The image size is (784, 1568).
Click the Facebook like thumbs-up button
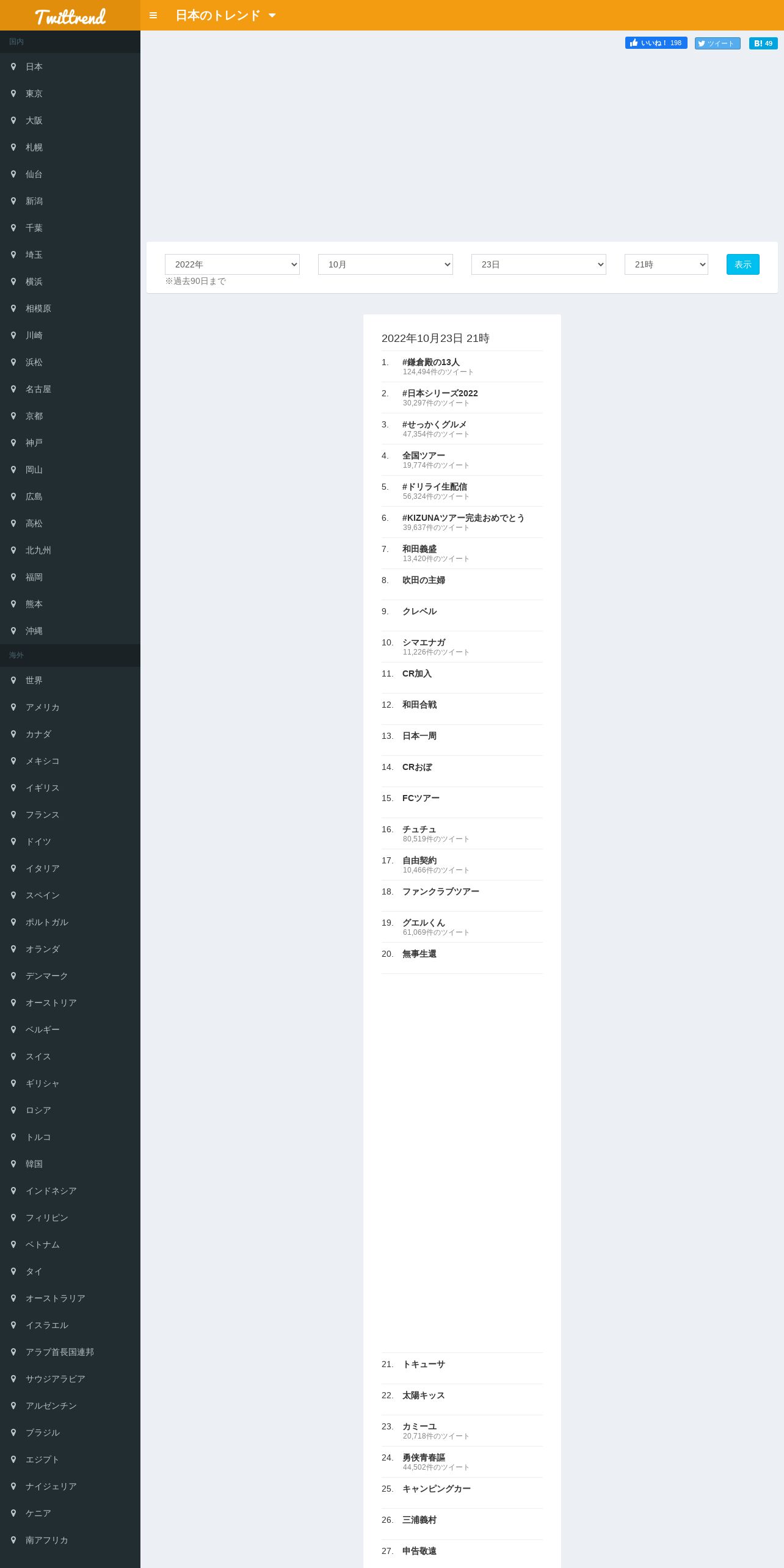click(656, 43)
